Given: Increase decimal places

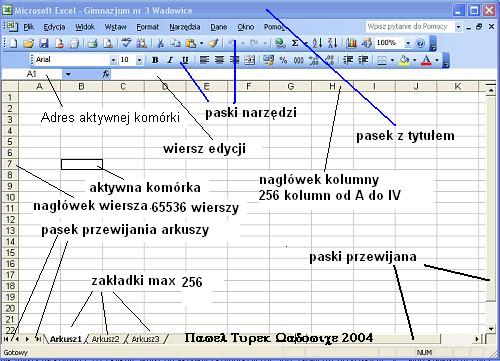Looking at the screenshot, I should pyautogui.click(x=314, y=60).
